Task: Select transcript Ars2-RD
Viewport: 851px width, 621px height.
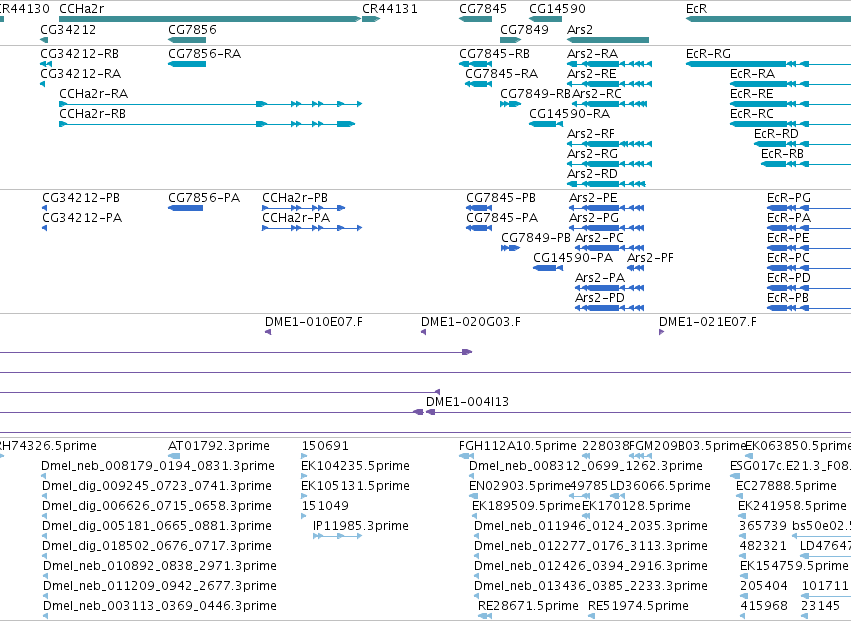Action: 606,184
